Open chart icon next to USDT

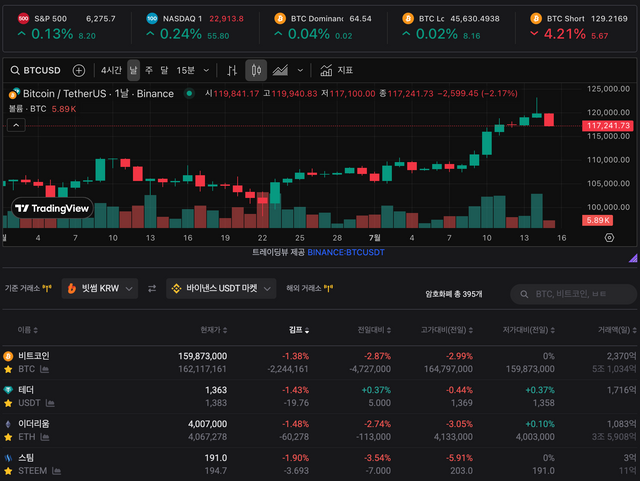click(50, 403)
